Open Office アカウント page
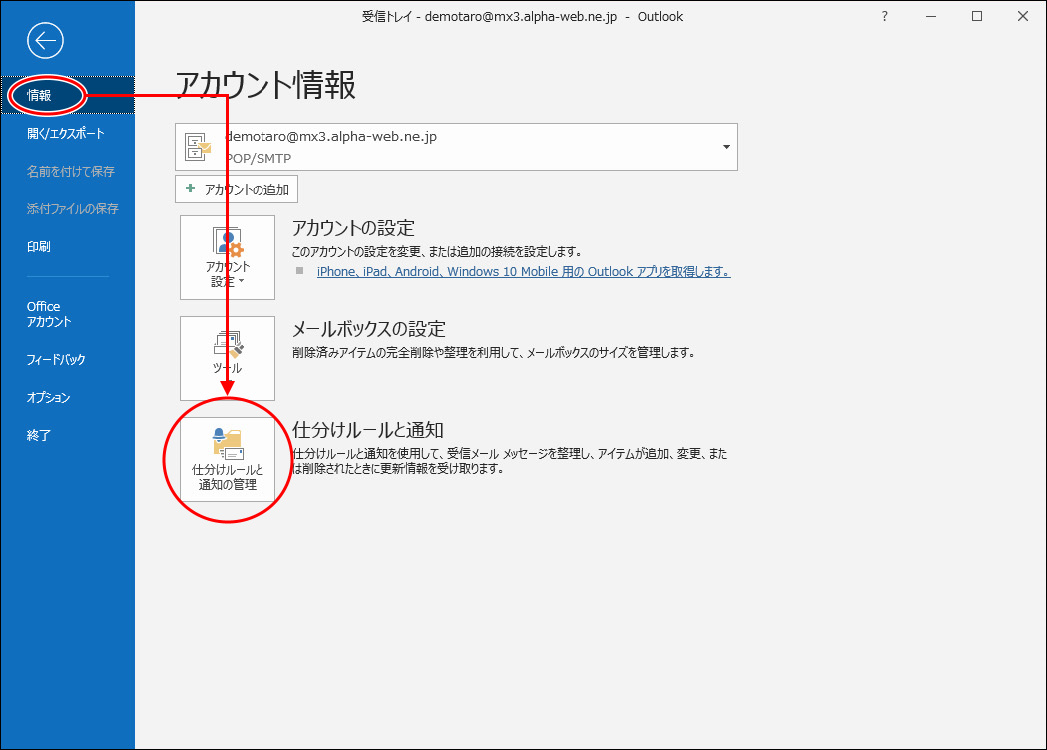The height and width of the screenshot is (750, 1047). point(49,314)
